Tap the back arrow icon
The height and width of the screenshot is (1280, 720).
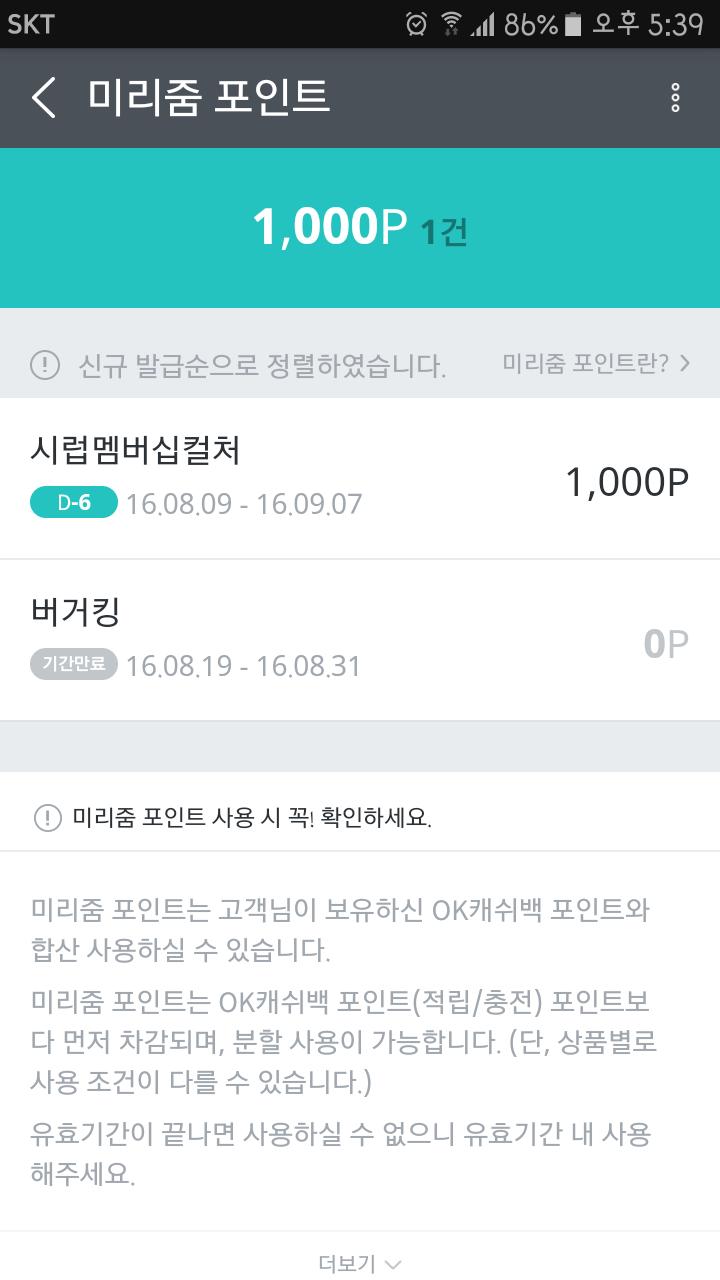pos(44,98)
